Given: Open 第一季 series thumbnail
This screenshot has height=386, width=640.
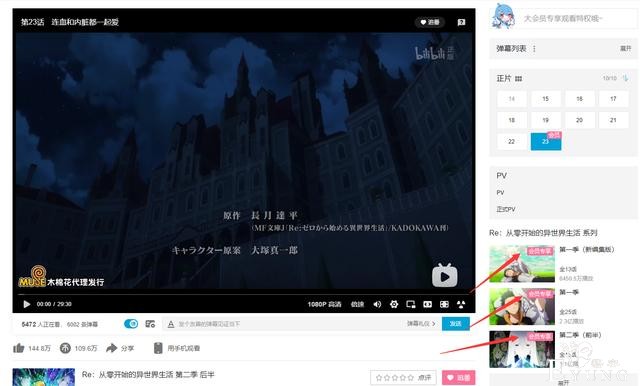Looking at the screenshot, I should (522, 306).
